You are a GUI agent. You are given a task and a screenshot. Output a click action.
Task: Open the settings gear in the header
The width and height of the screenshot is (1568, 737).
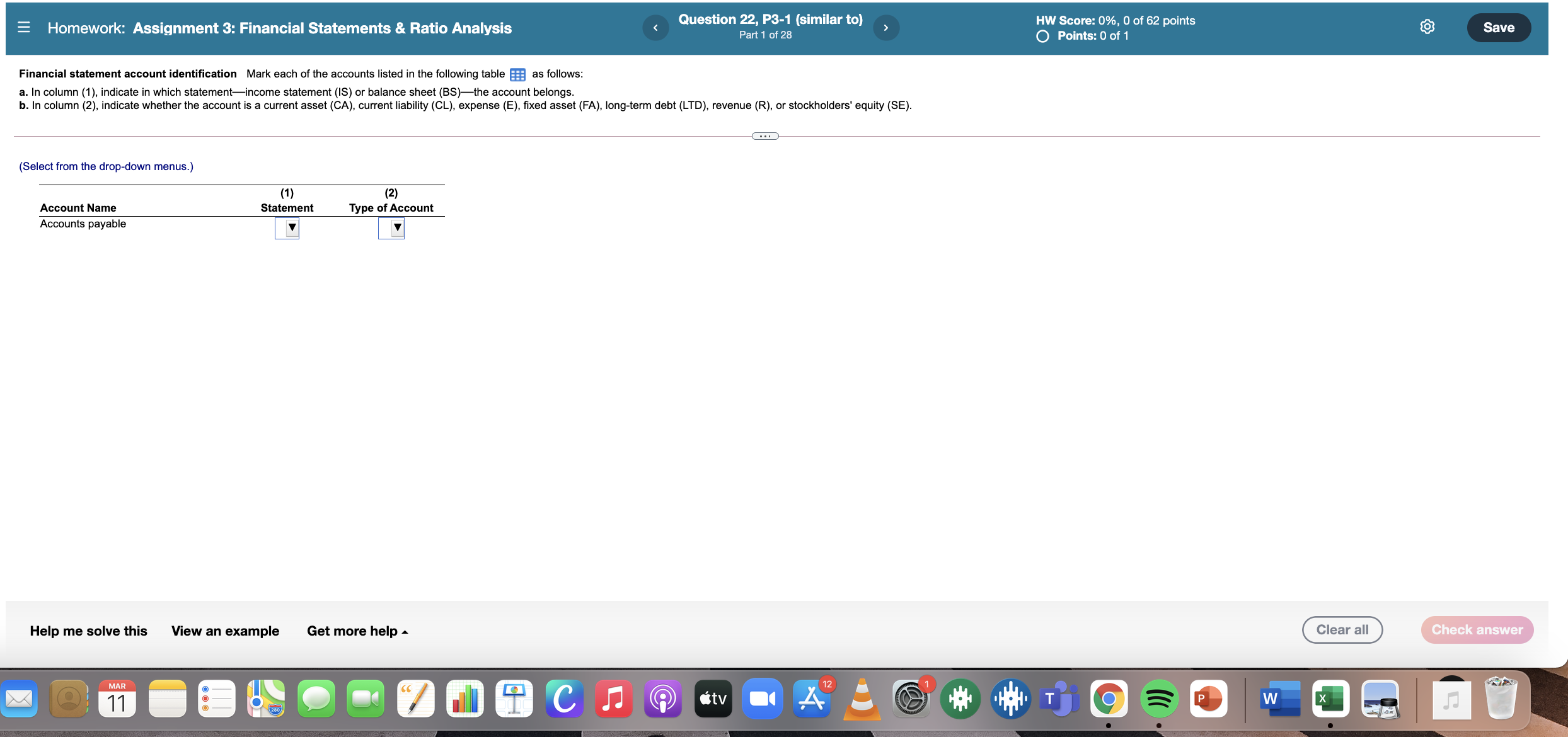[1427, 26]
